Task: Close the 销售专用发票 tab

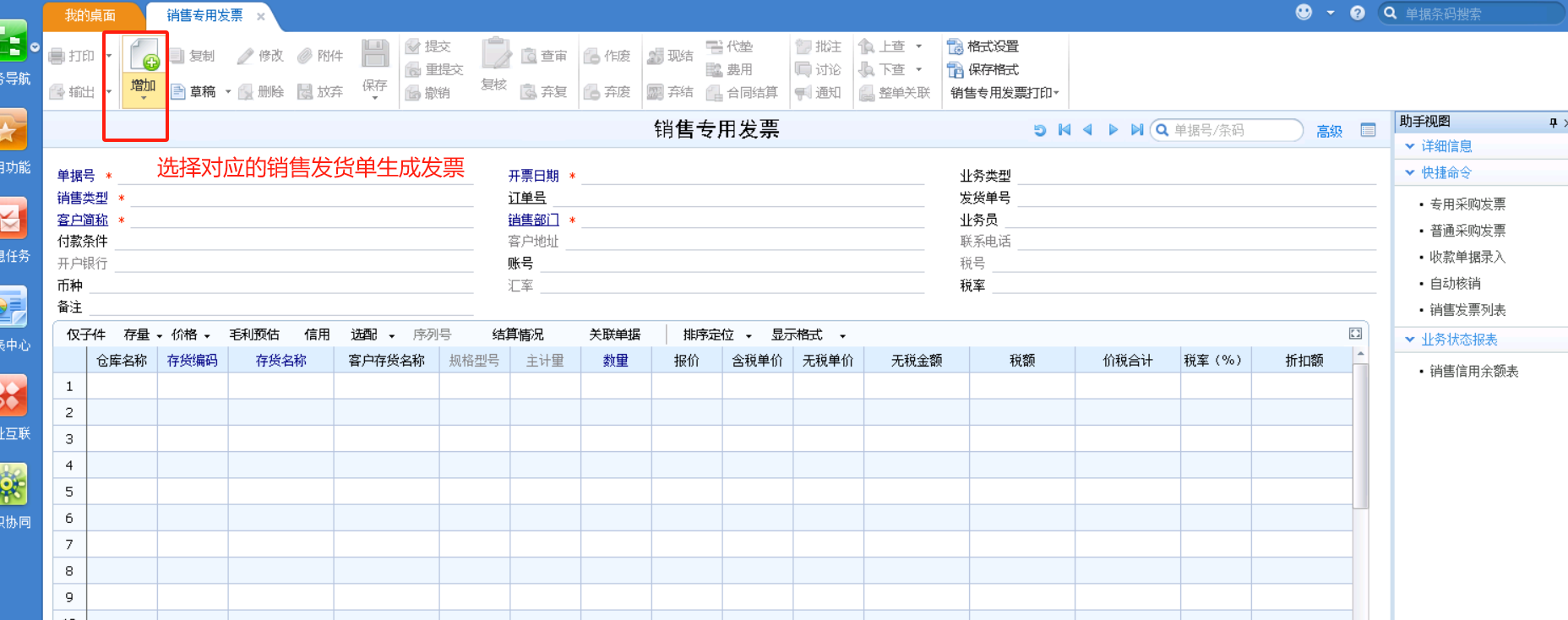Action: tap(261, 16)
